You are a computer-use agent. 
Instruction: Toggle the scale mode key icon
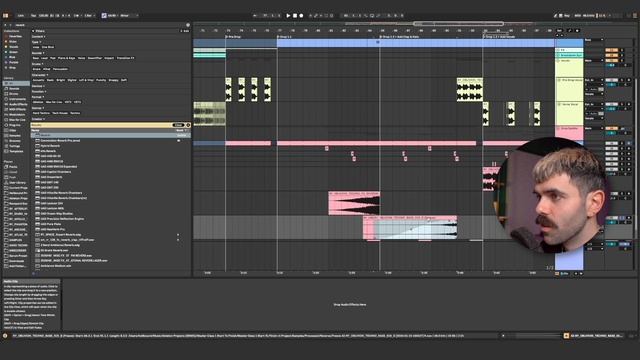pos(104,16)
